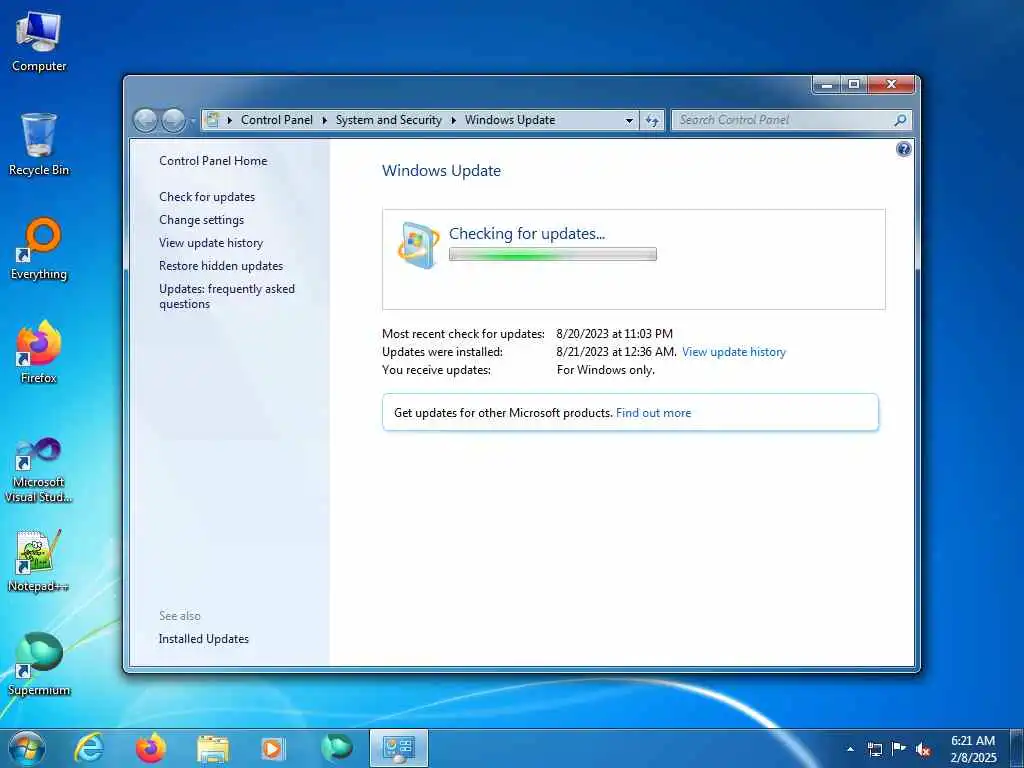Go to System and Security breadcrumb
This screenshot has height=768, width=1024.
tap(389, 120)
